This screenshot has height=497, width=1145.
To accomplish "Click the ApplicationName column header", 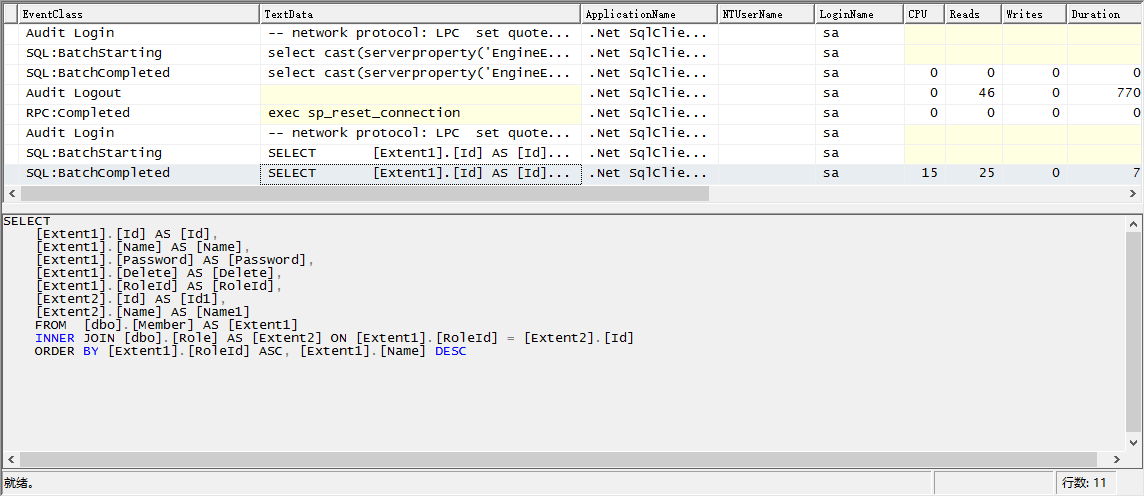I will tap(649, 14).
